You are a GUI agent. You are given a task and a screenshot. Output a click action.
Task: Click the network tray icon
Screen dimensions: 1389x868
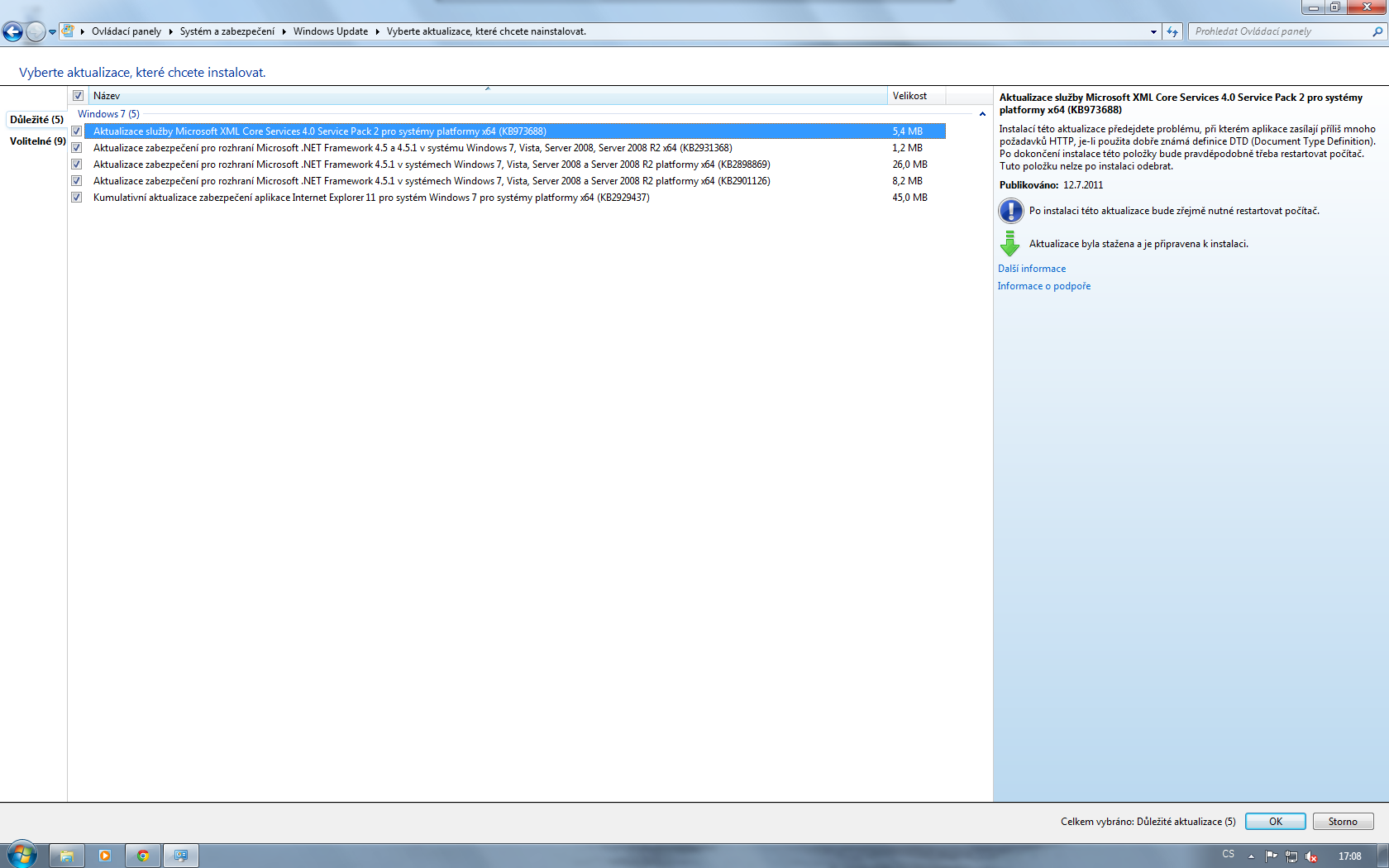coord(1291,856)
